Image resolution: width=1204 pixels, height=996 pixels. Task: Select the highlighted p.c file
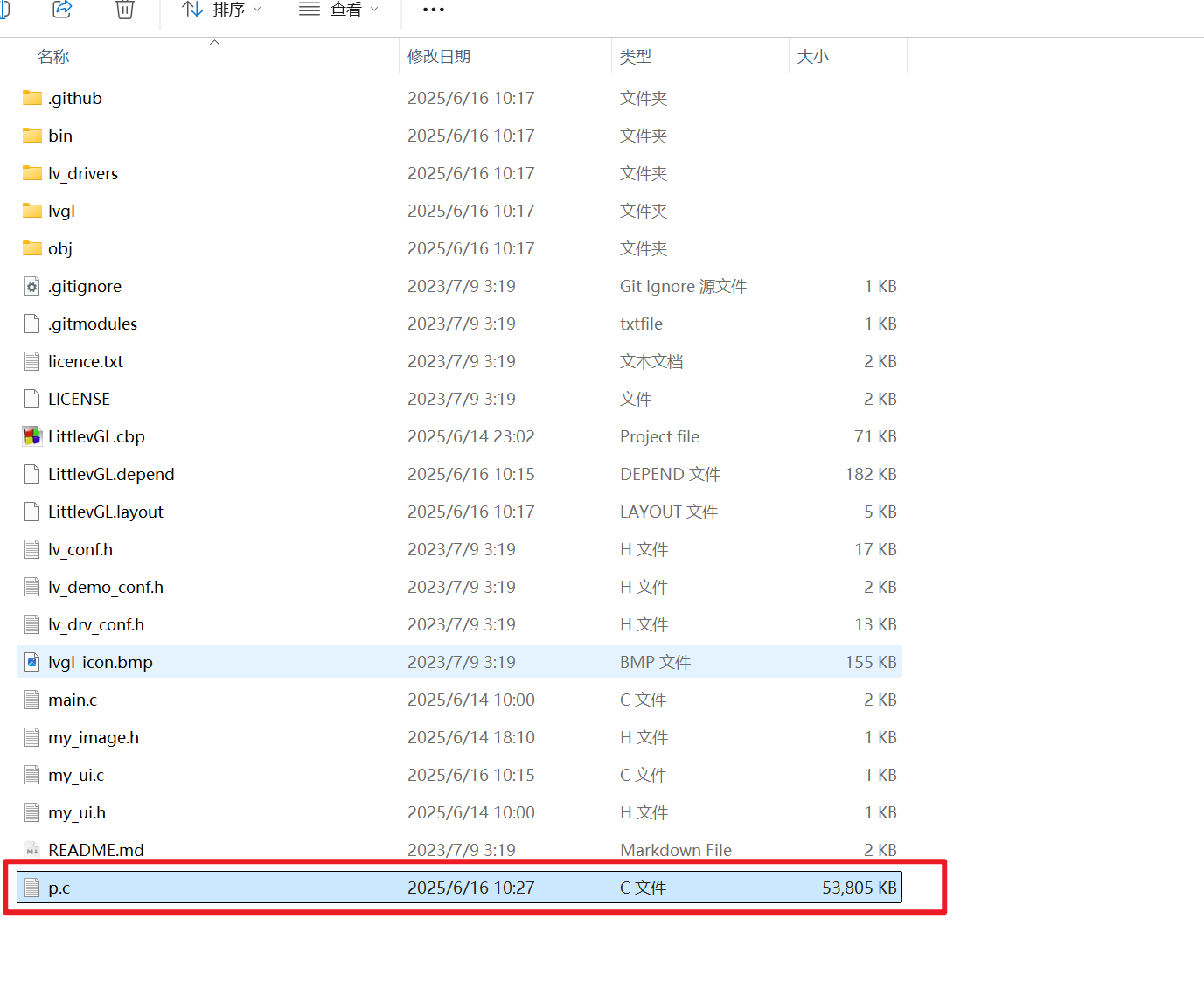(59, 887)
